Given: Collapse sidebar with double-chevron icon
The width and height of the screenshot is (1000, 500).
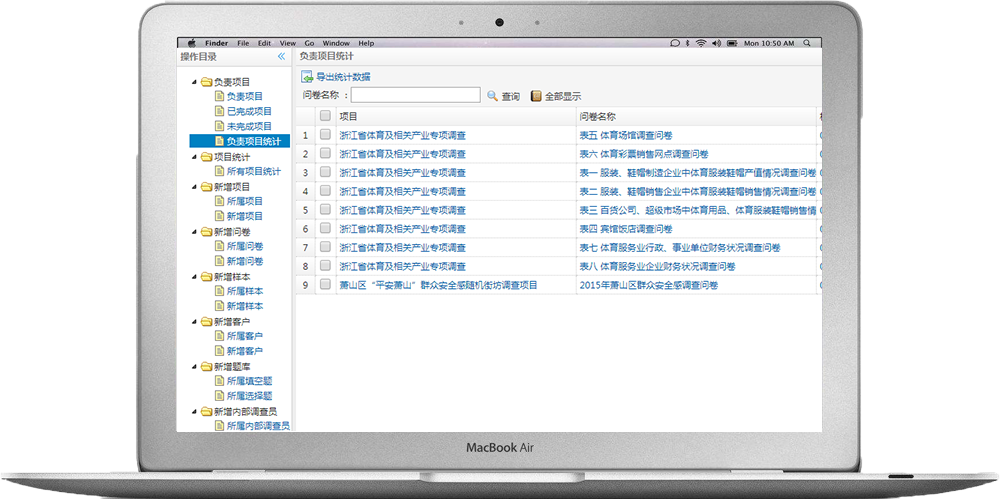Looking at the screenshot, I should 281,58.
